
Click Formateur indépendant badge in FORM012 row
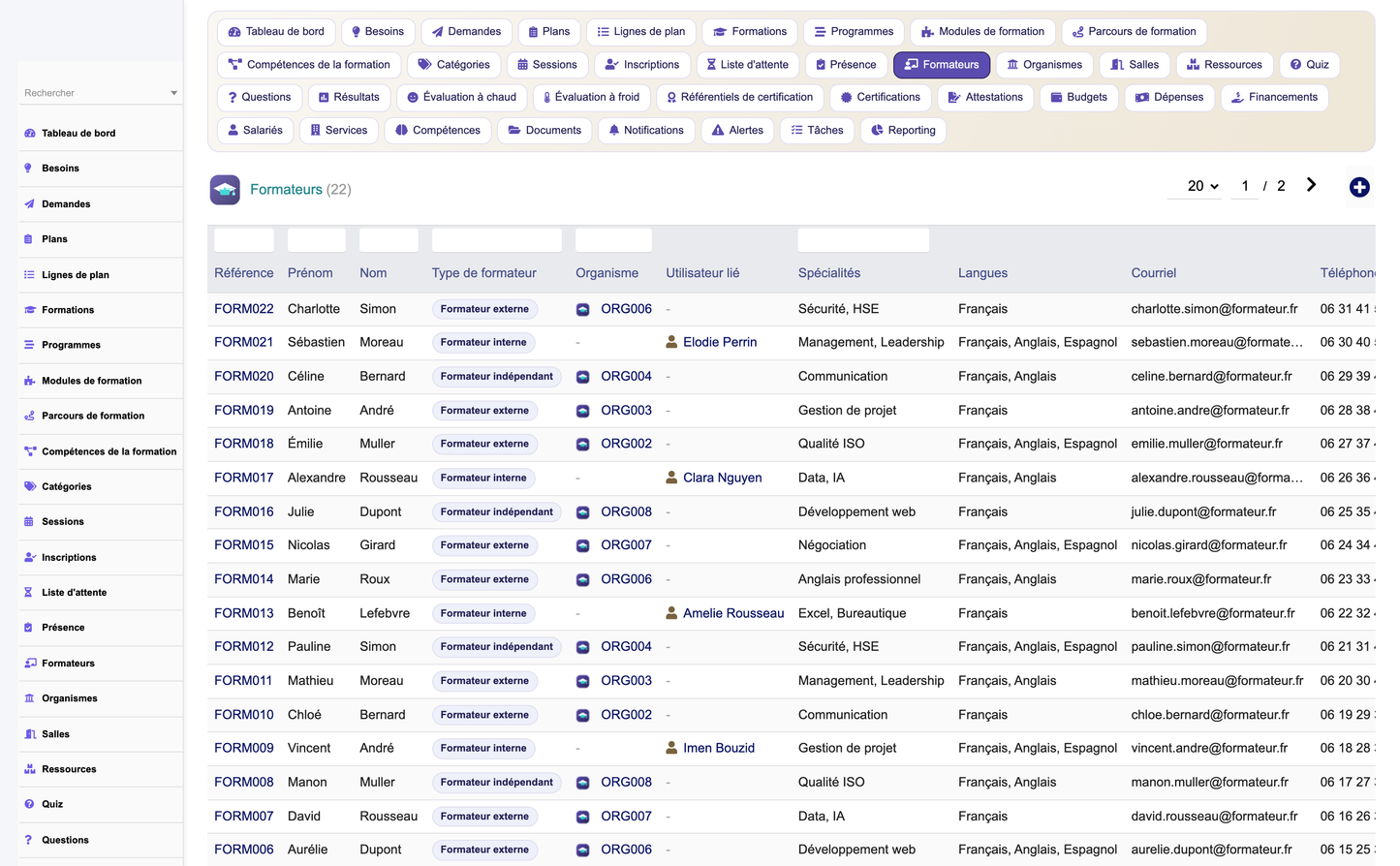[497, 647]
